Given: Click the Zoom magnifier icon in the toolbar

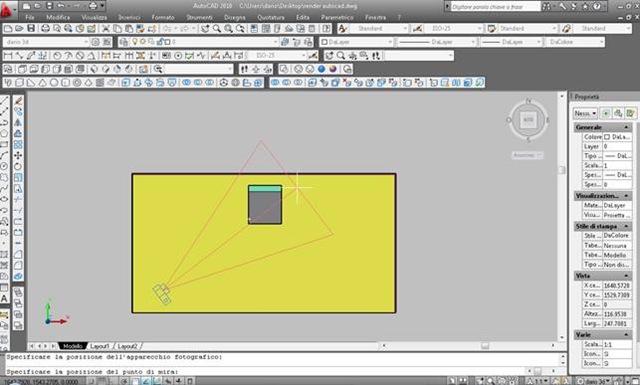Looking at the screenshot, I should [x=217, y=28].
